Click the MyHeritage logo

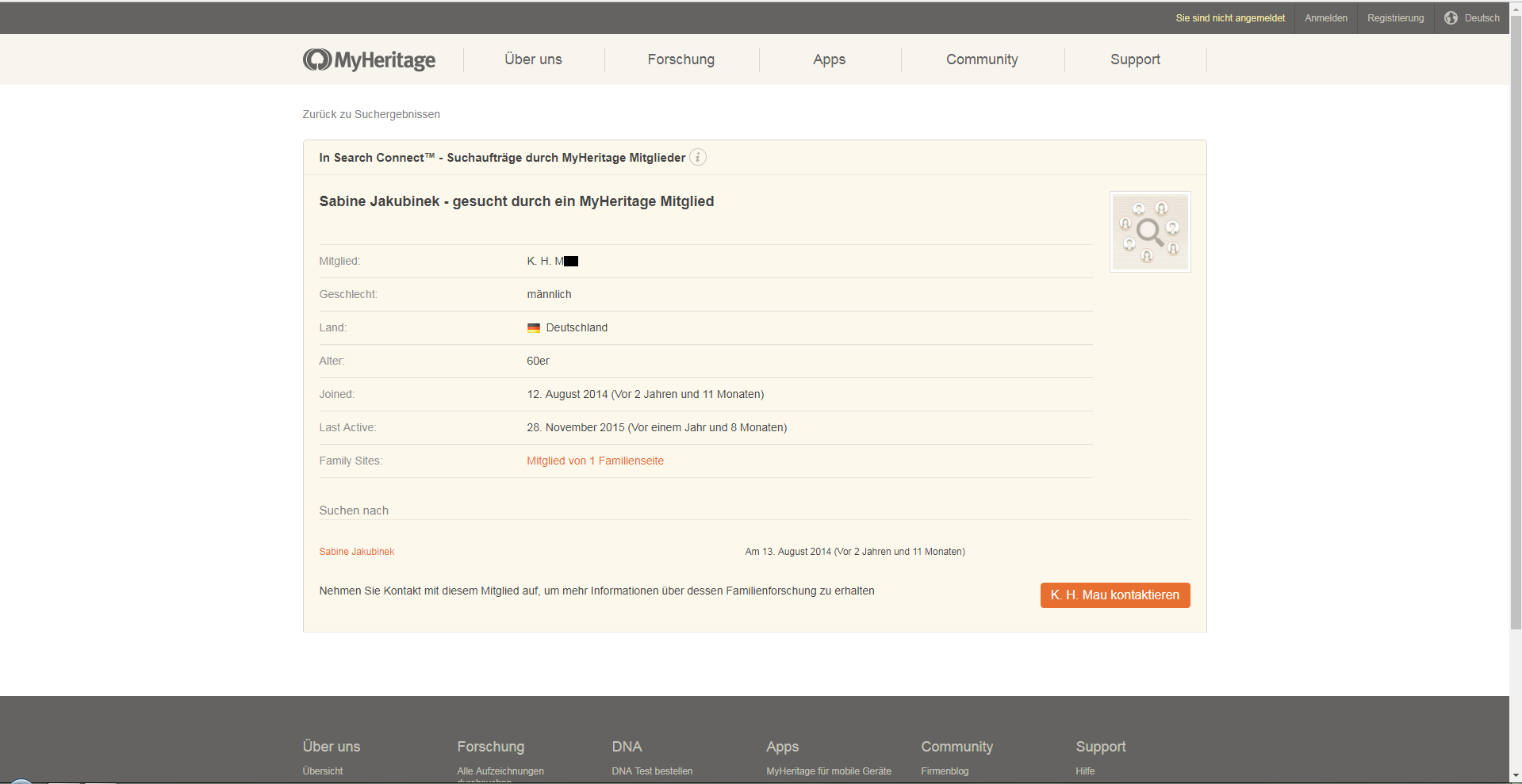click(369, 59)
